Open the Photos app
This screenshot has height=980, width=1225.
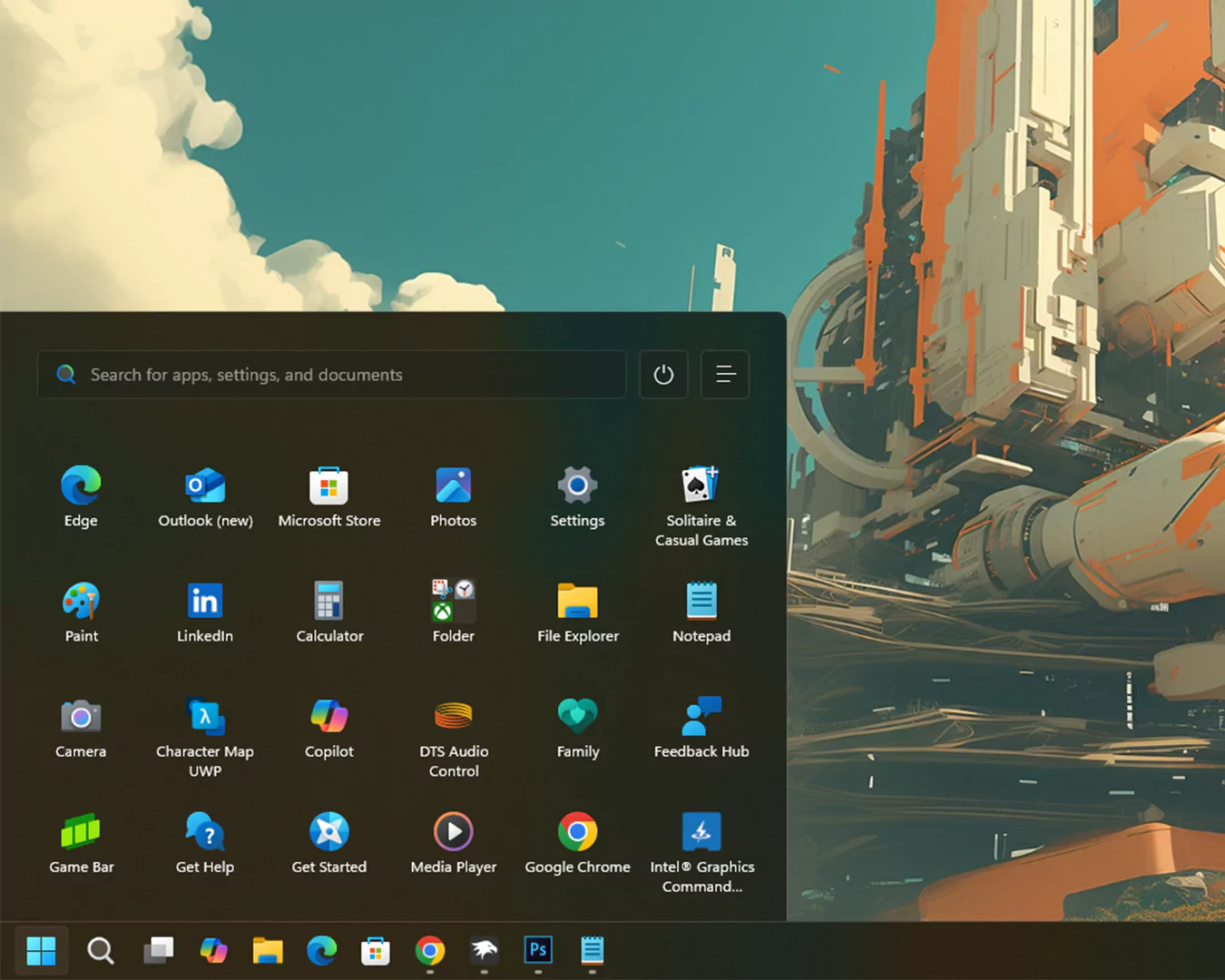point(454,496)
